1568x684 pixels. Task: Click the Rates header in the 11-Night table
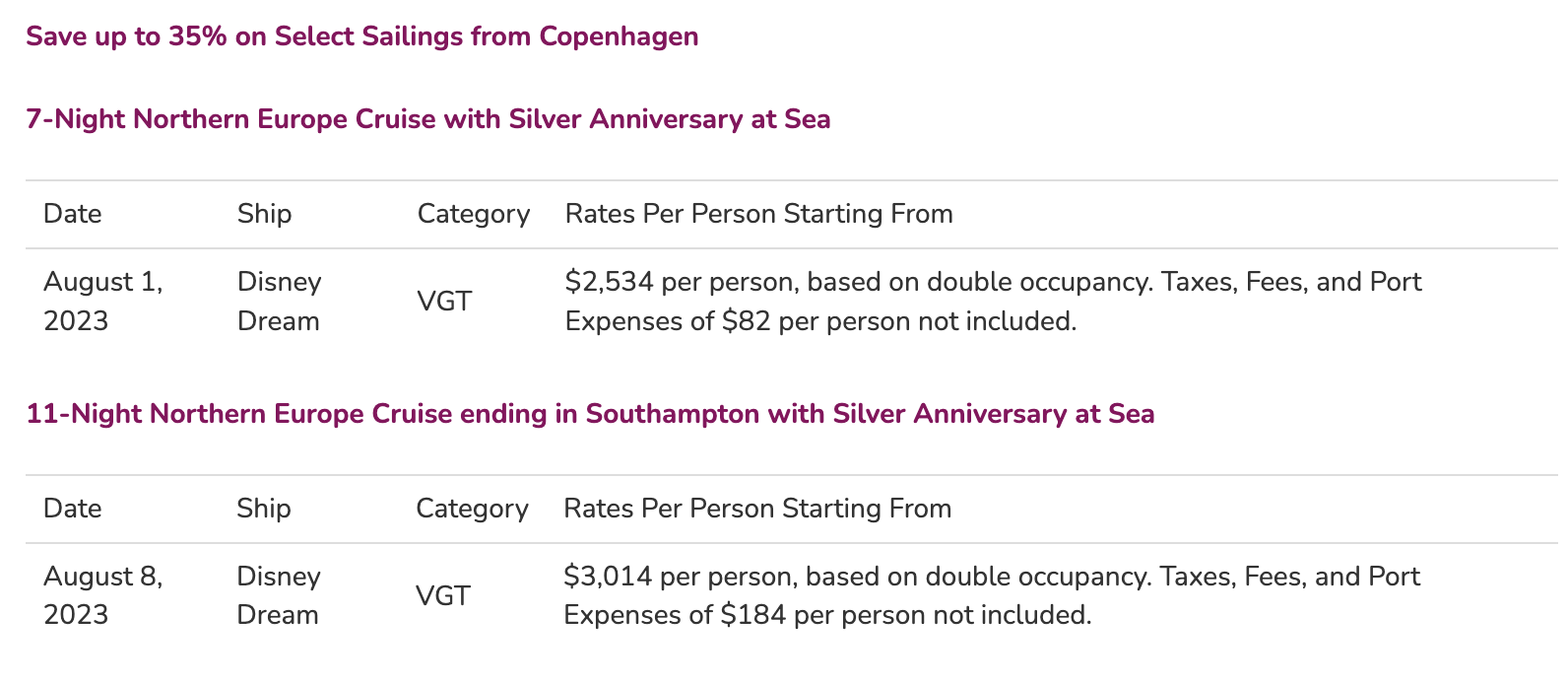[x=757, y=509]
